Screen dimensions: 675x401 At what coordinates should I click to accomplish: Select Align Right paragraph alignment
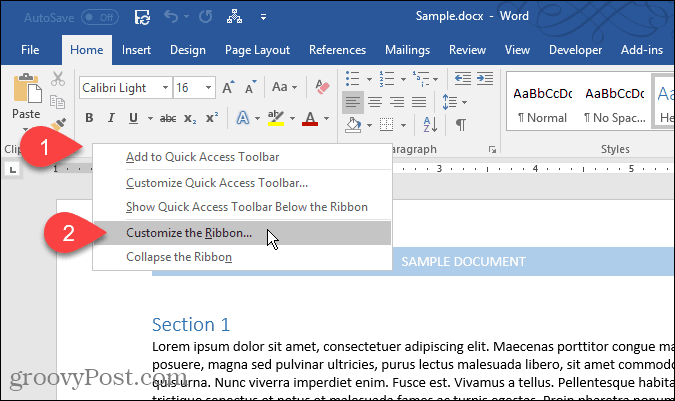(x=397, y=102)
